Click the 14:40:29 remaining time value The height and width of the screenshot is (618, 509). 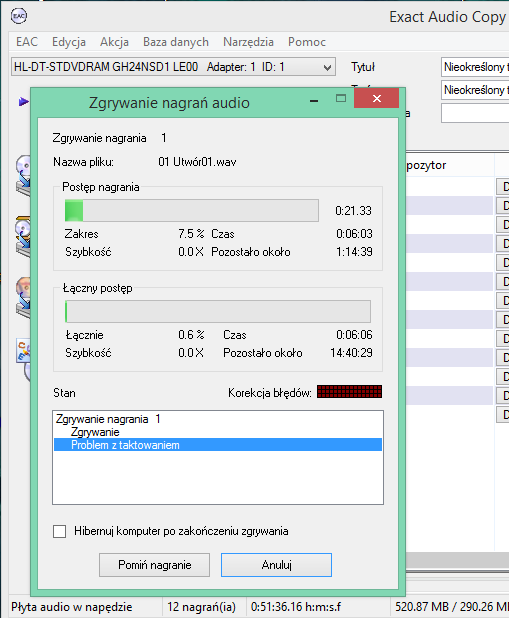(x=351, y=353)
